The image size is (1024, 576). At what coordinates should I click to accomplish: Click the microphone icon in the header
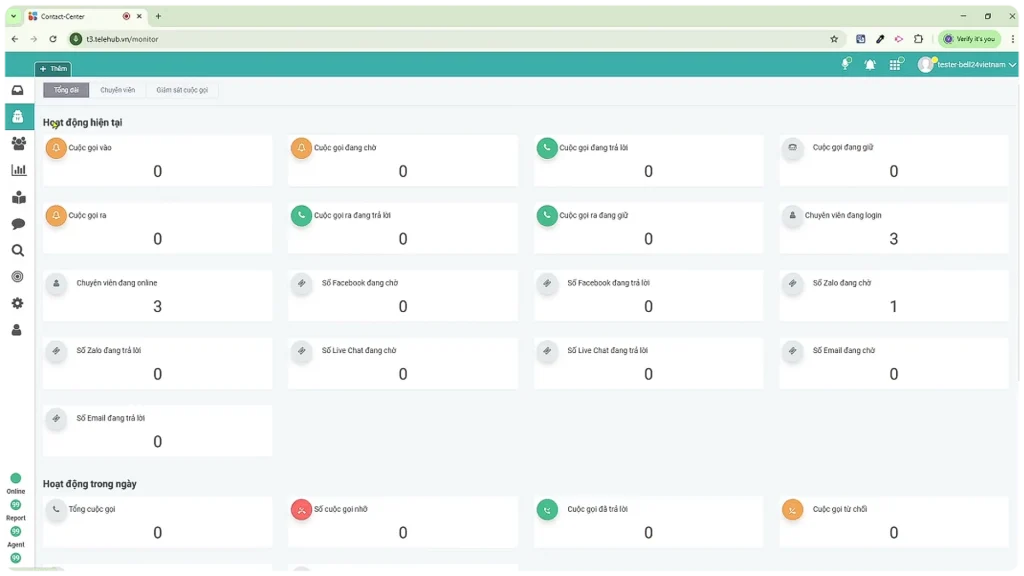click(845, 65)
